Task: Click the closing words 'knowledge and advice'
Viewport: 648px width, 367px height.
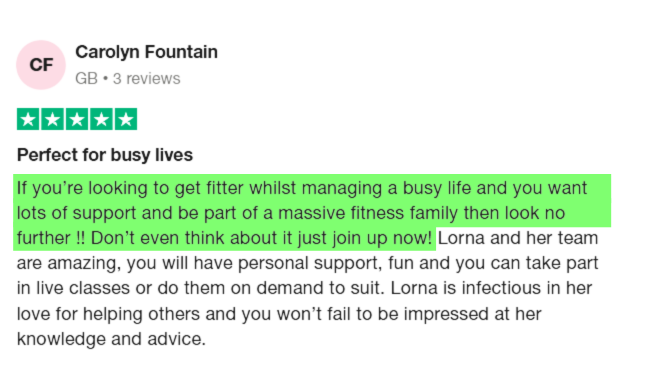Action: (x=111, y=339)
